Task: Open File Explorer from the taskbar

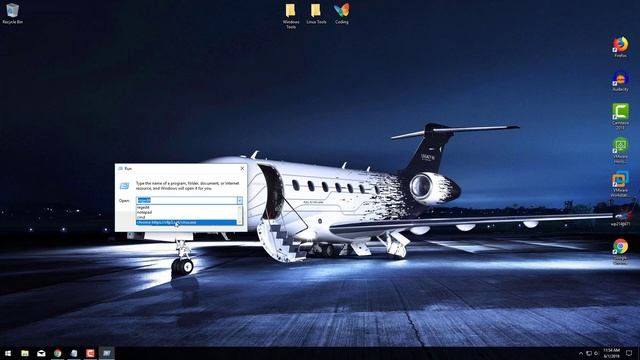Action: 25,353
